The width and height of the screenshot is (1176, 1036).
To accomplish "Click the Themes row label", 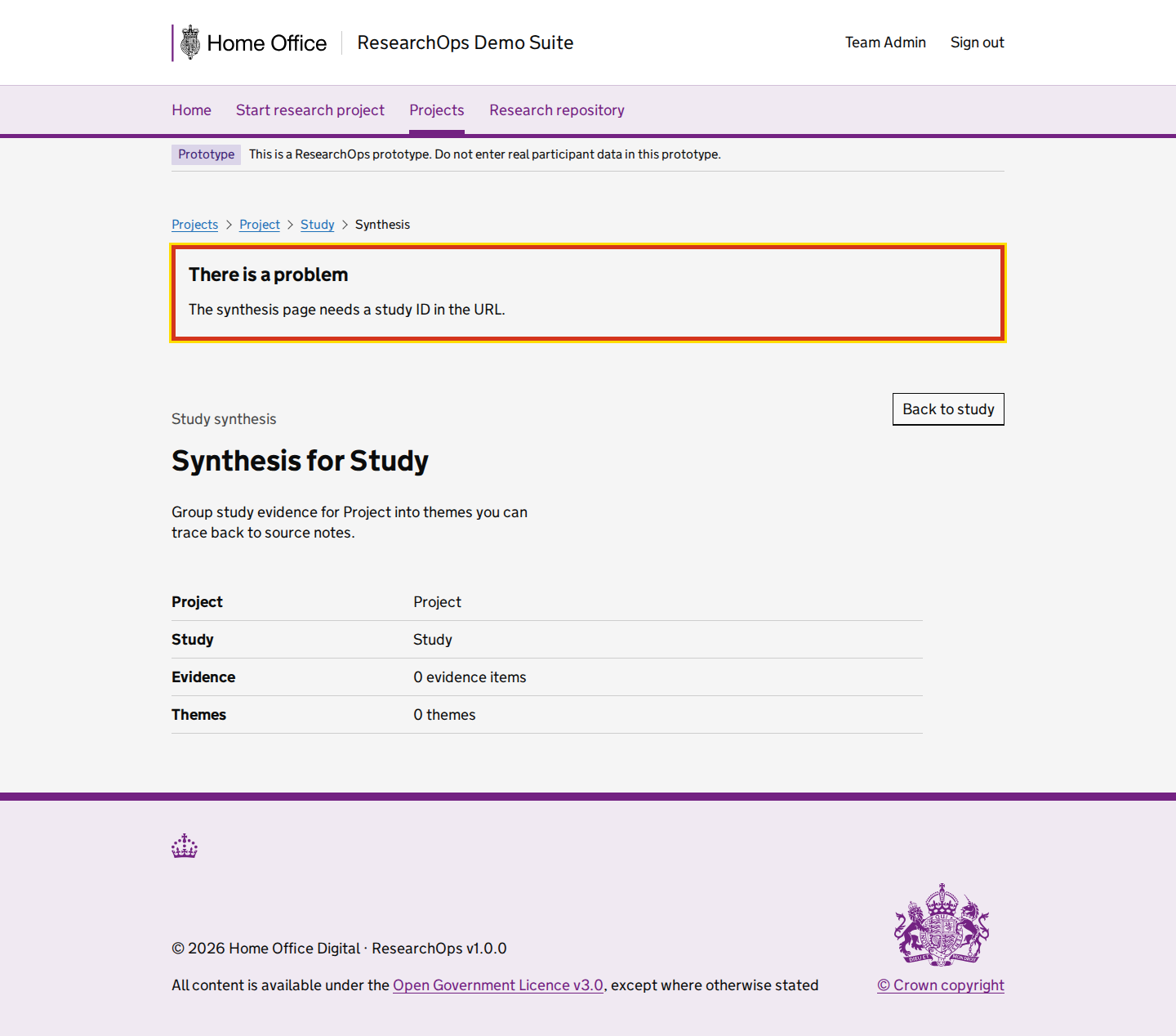I will point(198,715).
